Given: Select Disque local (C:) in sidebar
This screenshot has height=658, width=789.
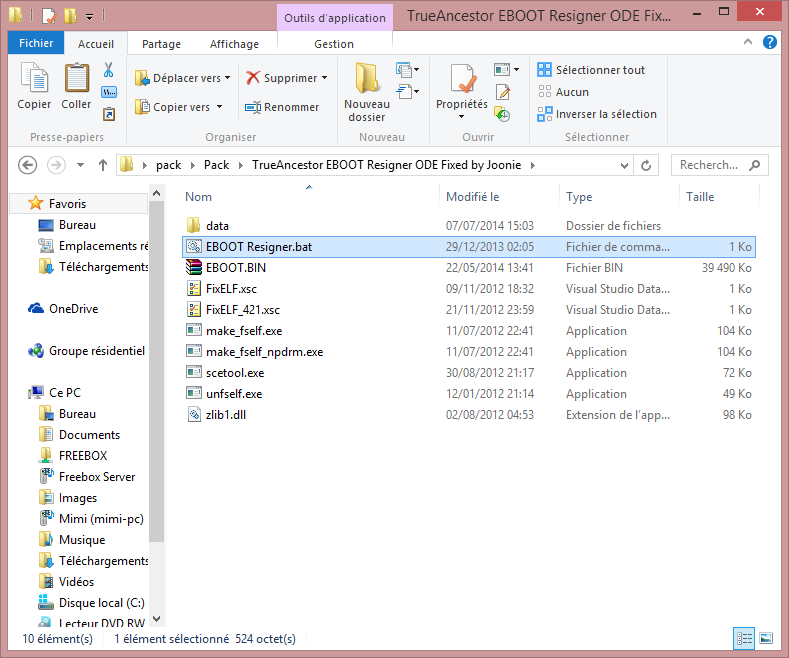Looking at the screenshot, I should (x=92, y=603).
